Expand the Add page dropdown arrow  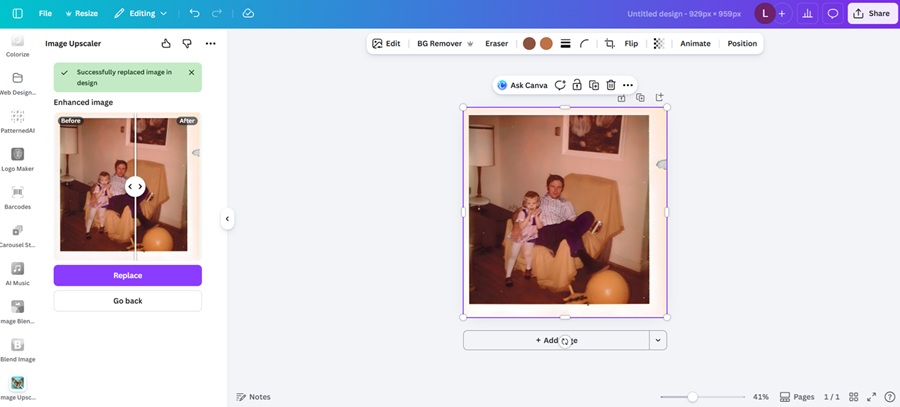tap(658, 340)
